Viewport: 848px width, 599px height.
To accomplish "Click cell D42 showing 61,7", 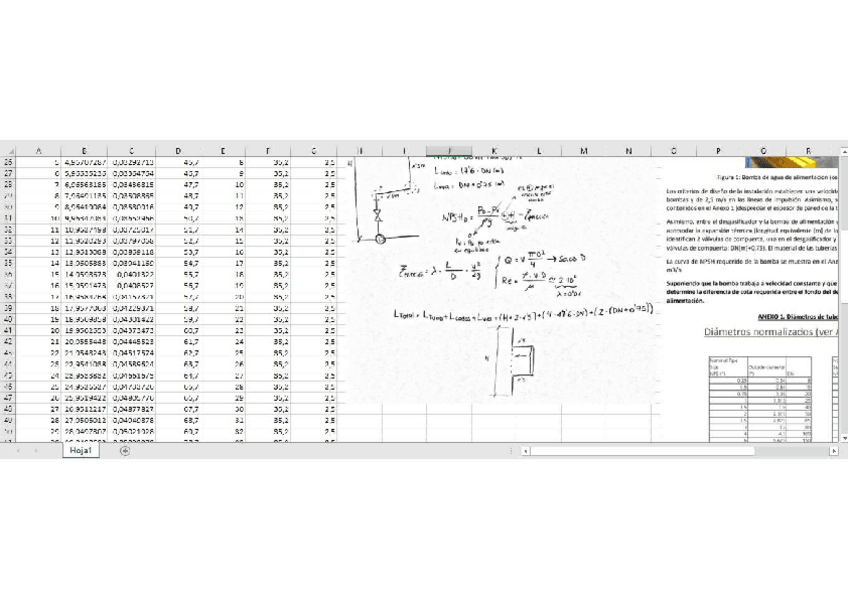I will [x=178, y=342].
